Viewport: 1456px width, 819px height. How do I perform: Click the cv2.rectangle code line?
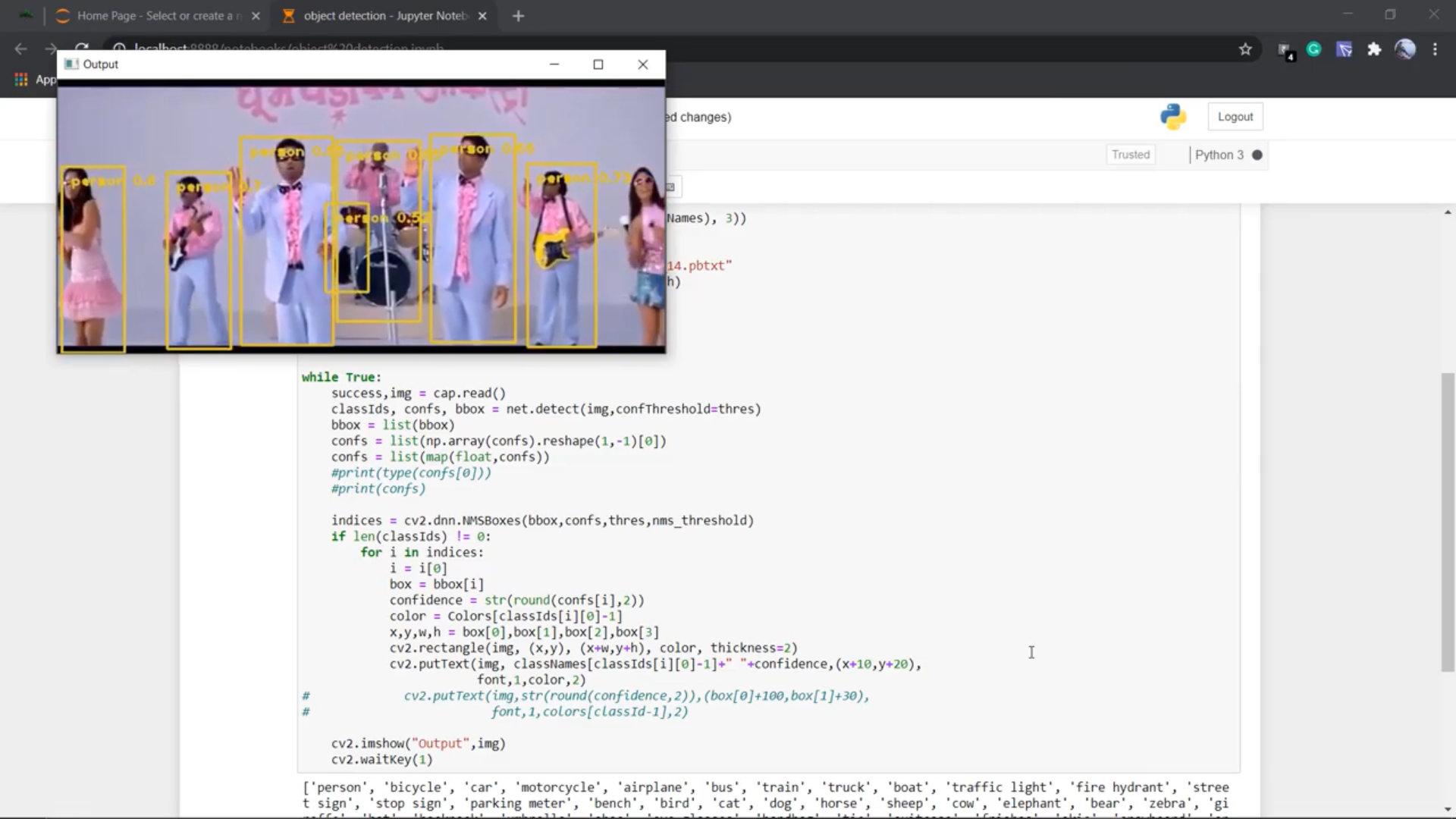click(594, 648)
